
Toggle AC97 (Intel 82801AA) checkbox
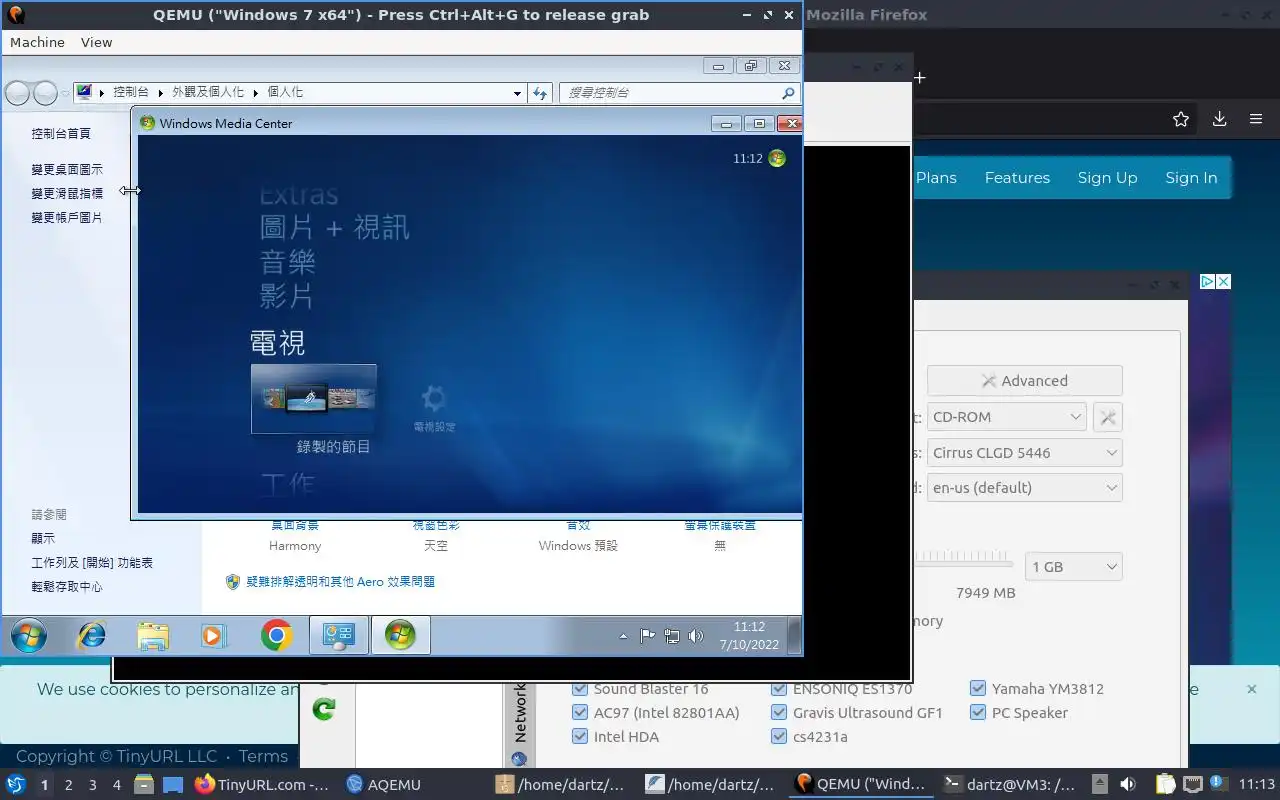[579, 713]
